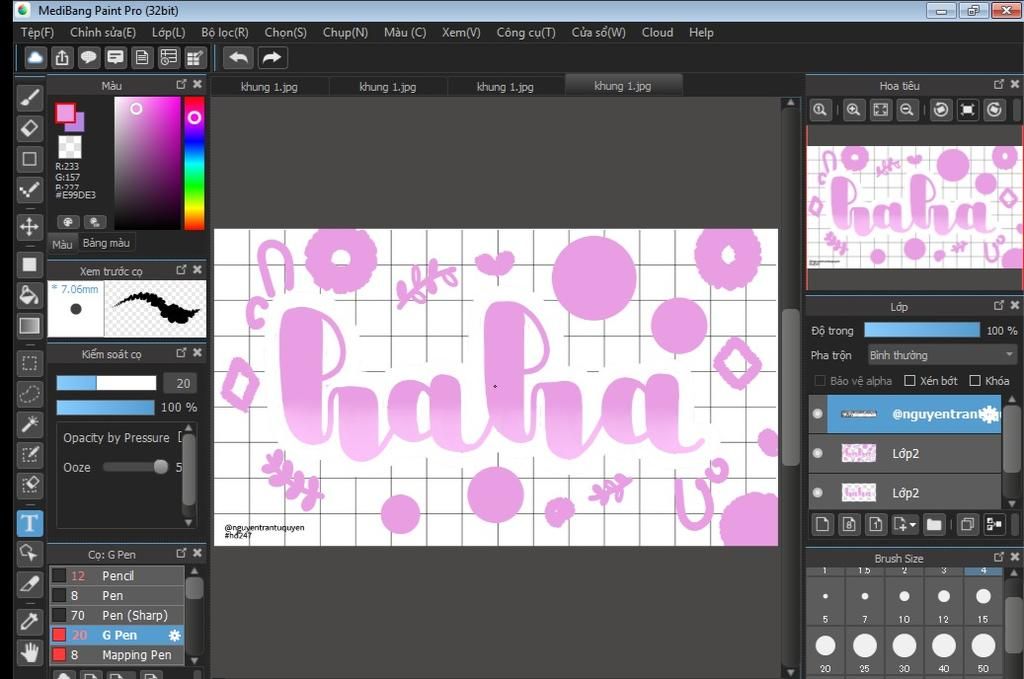
Task: Select the Bucket fill tool
Action: pos(29,295)
